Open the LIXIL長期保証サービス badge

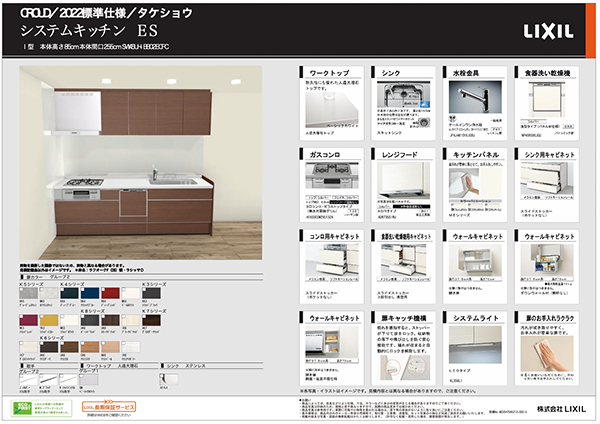tap(109, 407)
